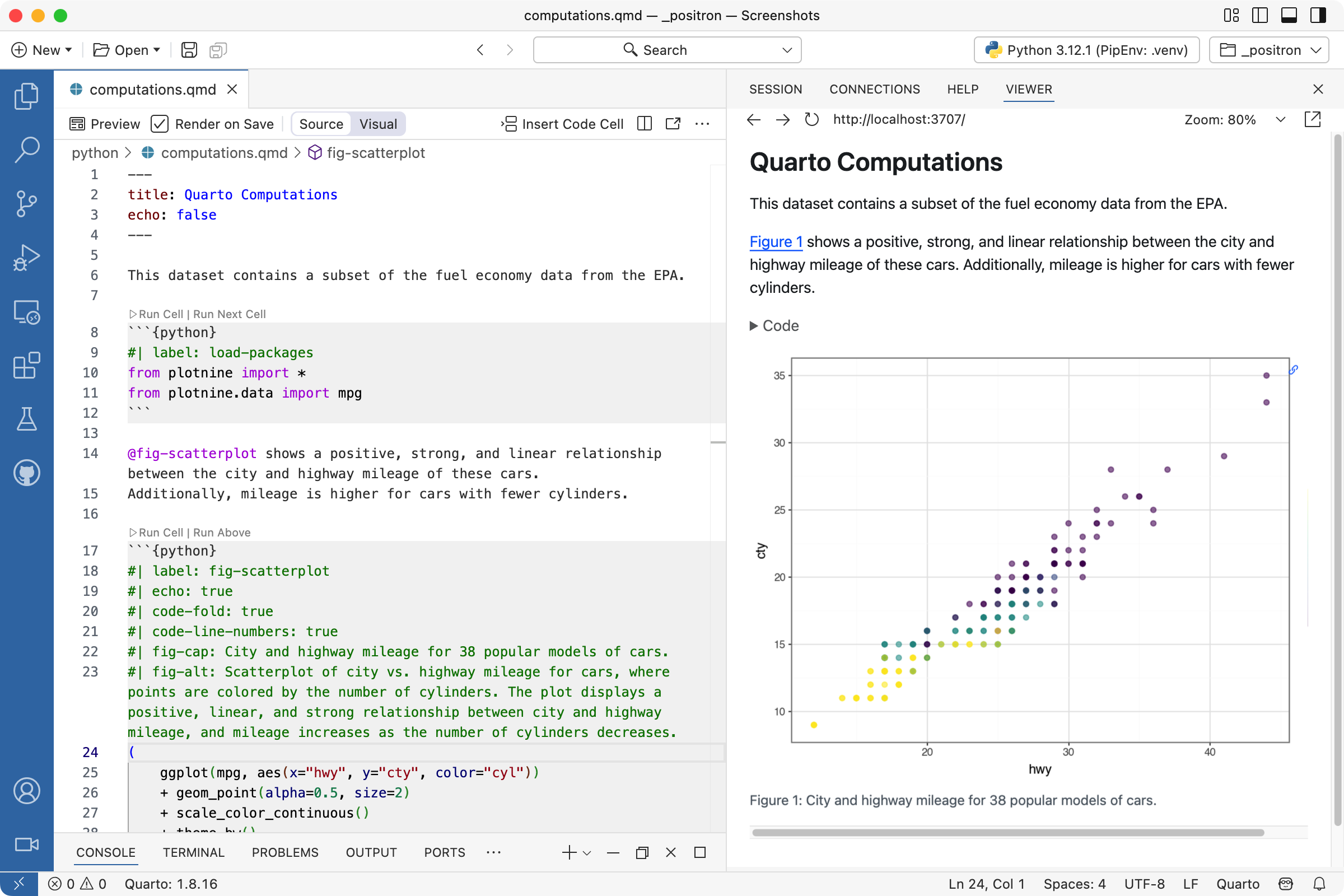
Task: Open the Explorer view in the sidebar
Action: (26, 96)
